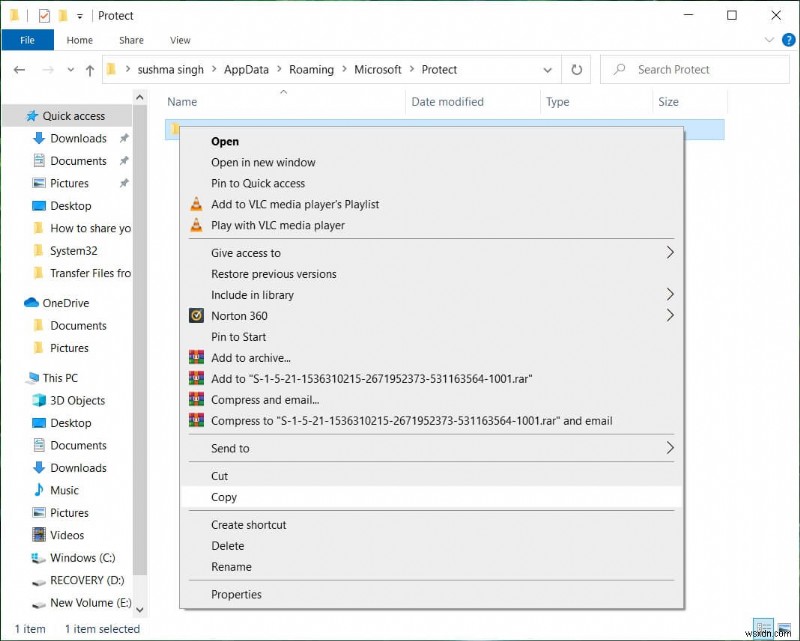Expand the address bar history dropdown

pos(547,70)
